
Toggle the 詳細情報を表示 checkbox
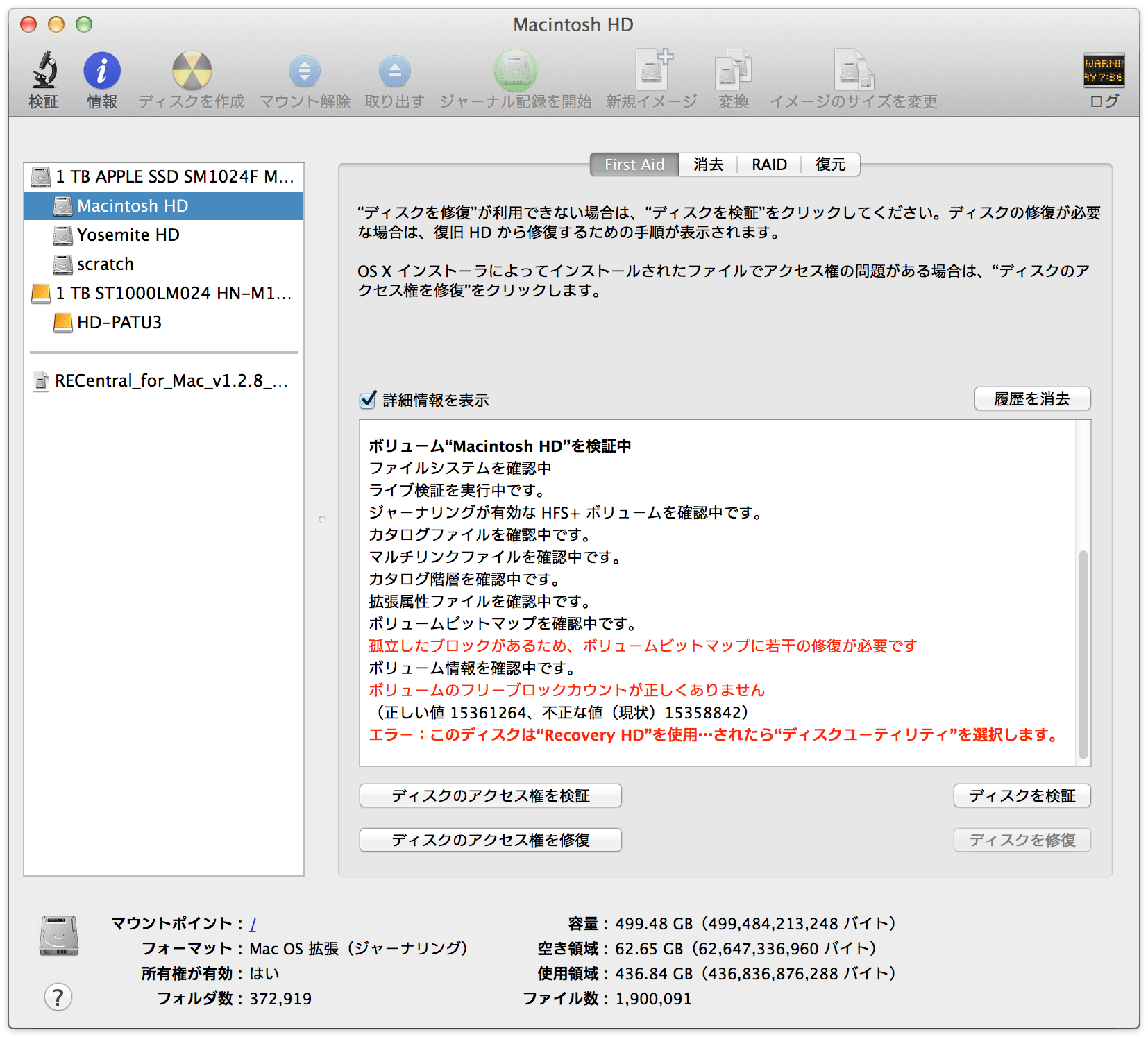pyautogui.click(x=368, y=400)
